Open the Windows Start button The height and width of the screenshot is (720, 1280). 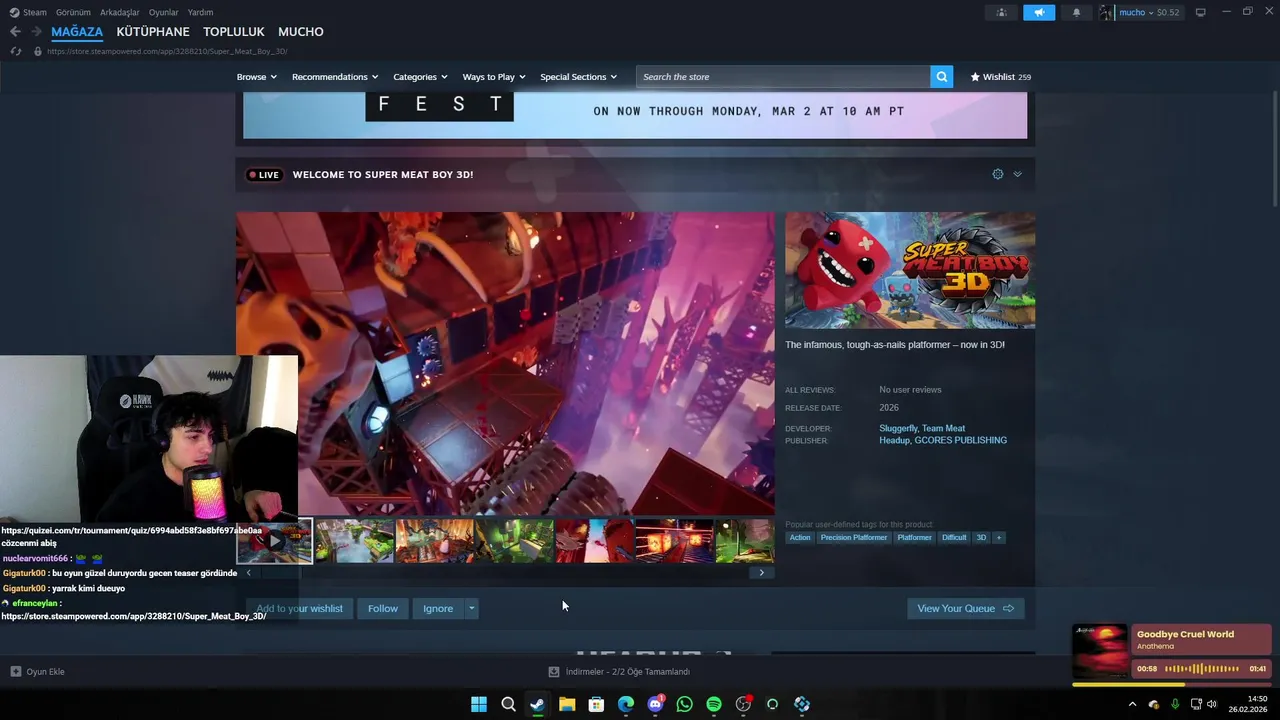click(479, 704)
